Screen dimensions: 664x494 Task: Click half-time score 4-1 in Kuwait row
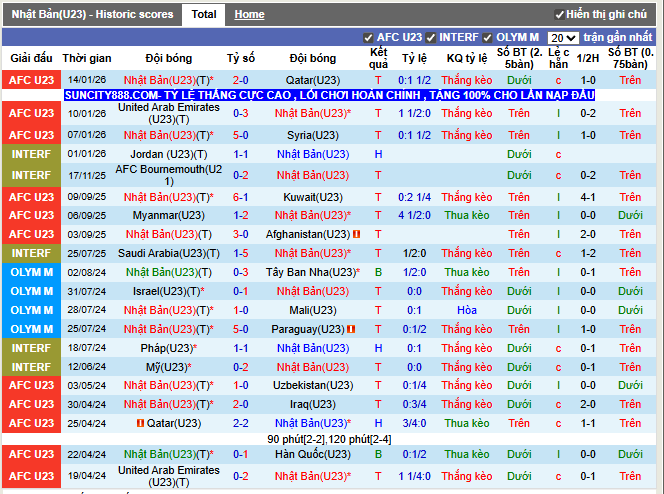coord(588,197)
